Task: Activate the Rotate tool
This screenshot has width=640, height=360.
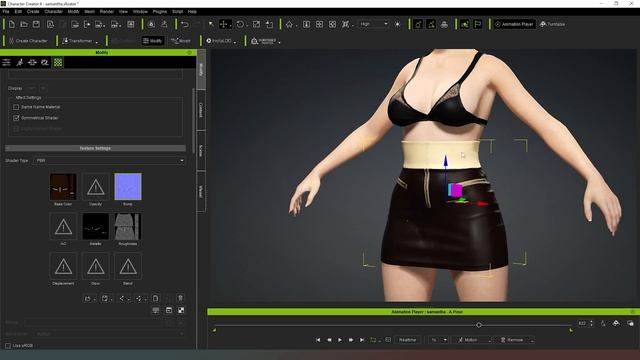Action: [x=240, y=24]
